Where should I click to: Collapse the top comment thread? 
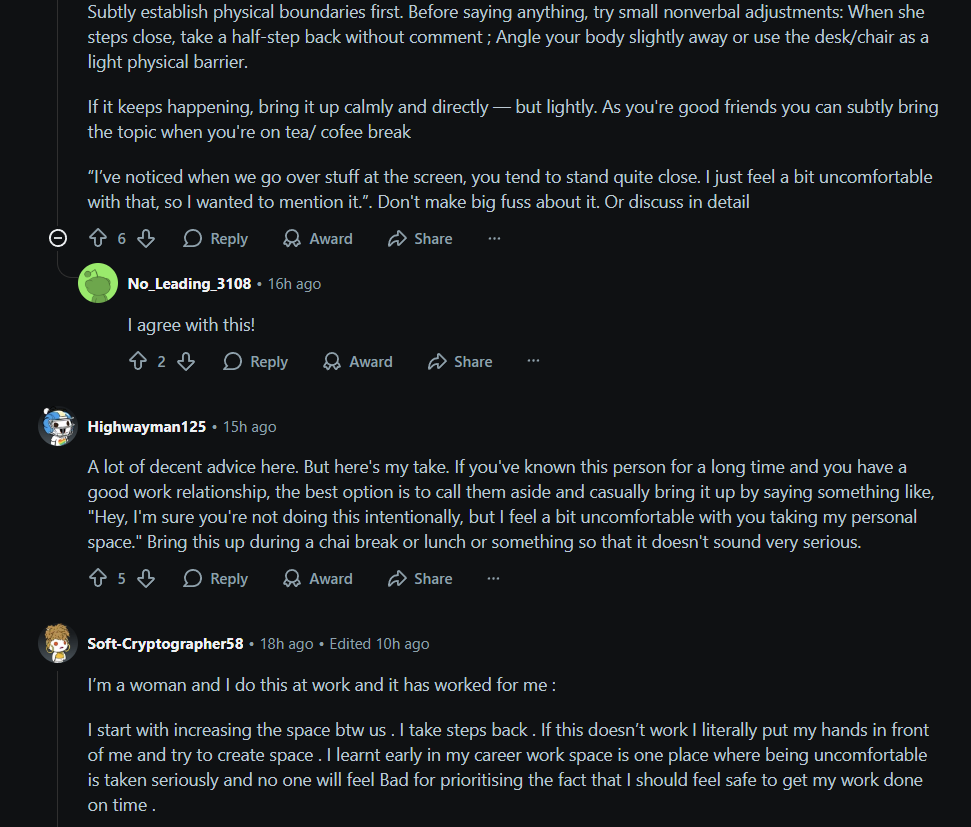click(x=57, y=238)
